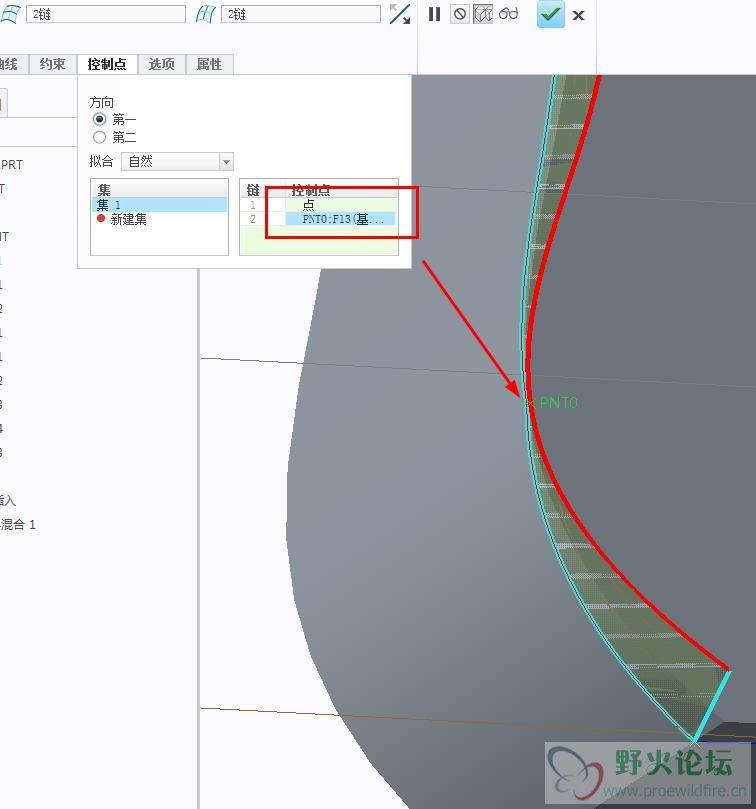Viewport: 756px width, 809px height.
Task: Select 集 1 in the set list
Action: pyautogui.click(x=159, y=205)
